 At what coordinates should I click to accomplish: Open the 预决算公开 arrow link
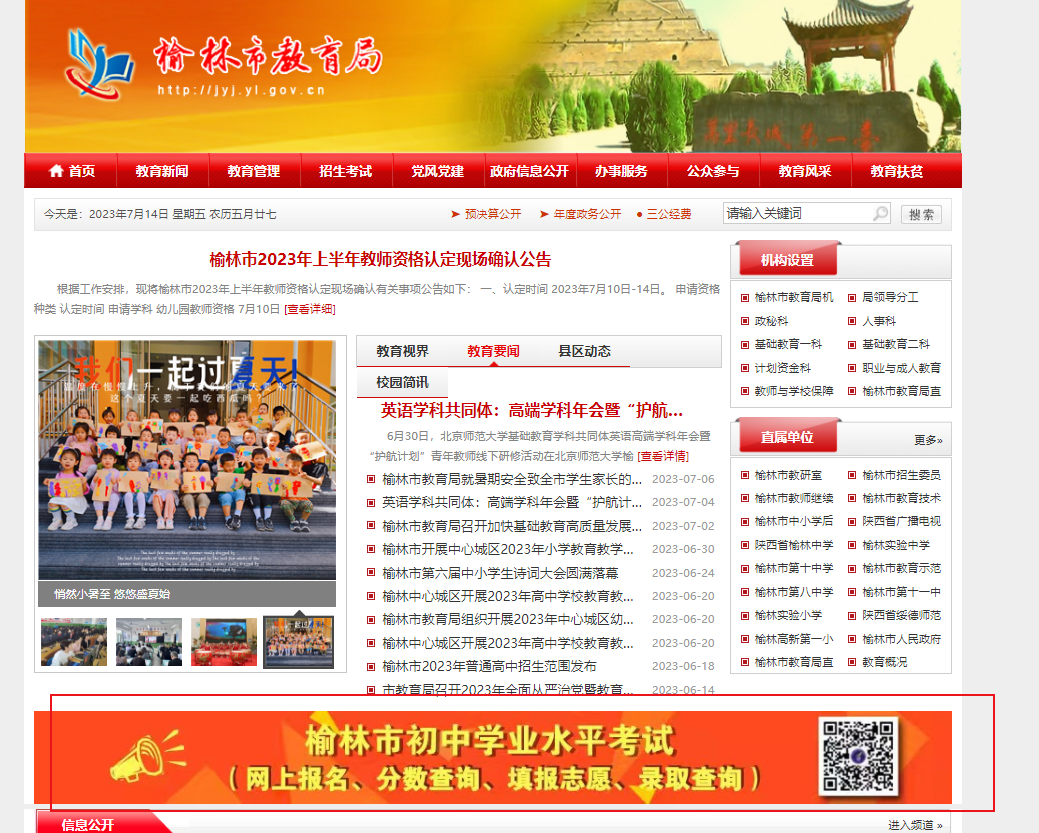[486, 214]
